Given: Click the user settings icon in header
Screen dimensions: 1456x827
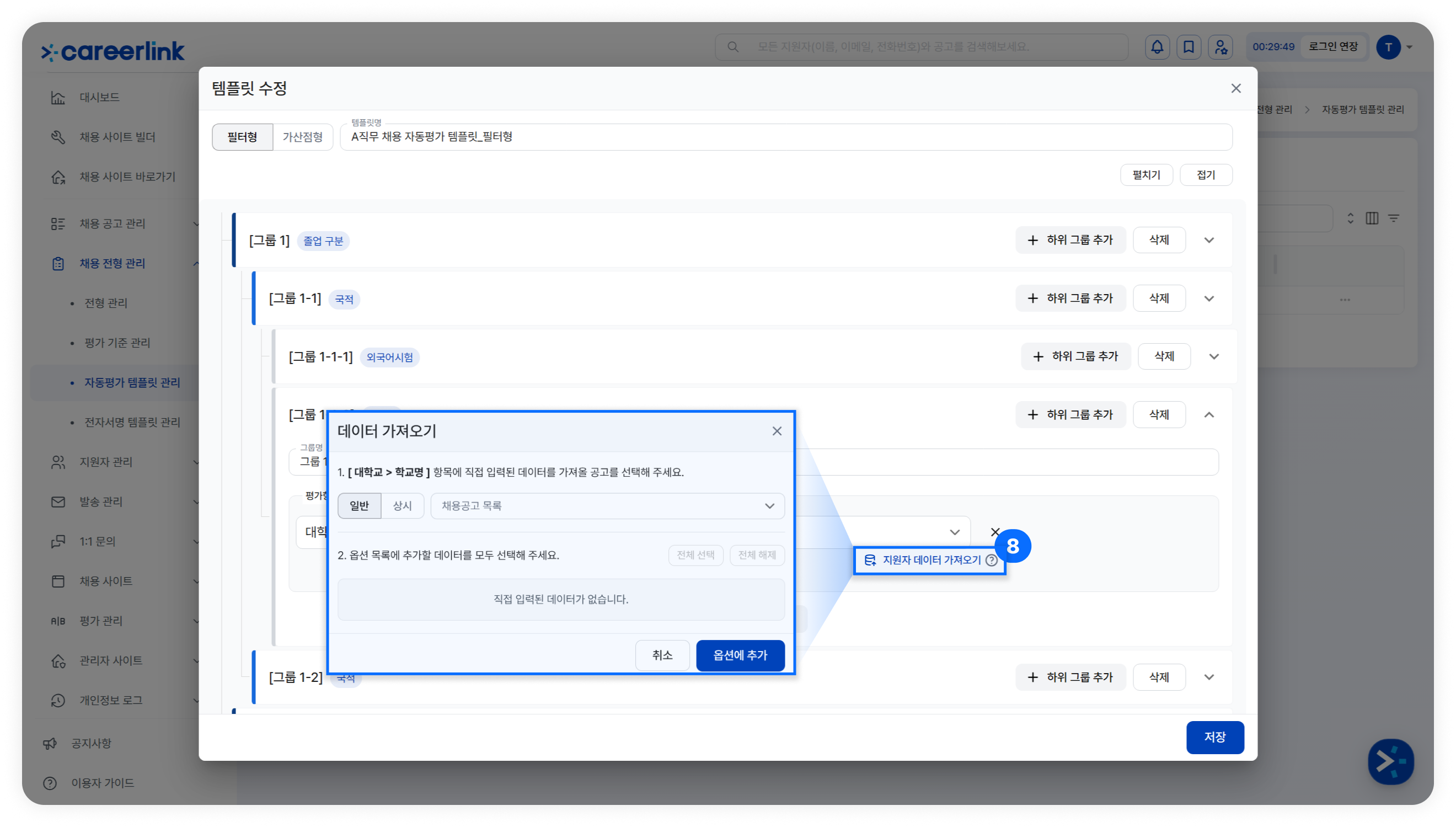Looking at the screenshot, I should [x=1221, y=47].
